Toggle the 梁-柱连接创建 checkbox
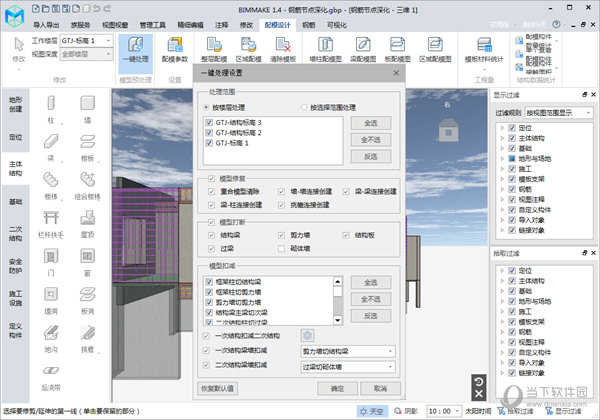The width and height of the screenshot is (600, 420). point(212,205)
